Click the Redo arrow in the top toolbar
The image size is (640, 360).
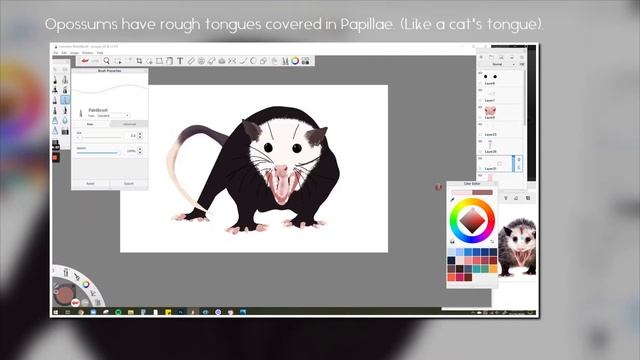[96, 61]
